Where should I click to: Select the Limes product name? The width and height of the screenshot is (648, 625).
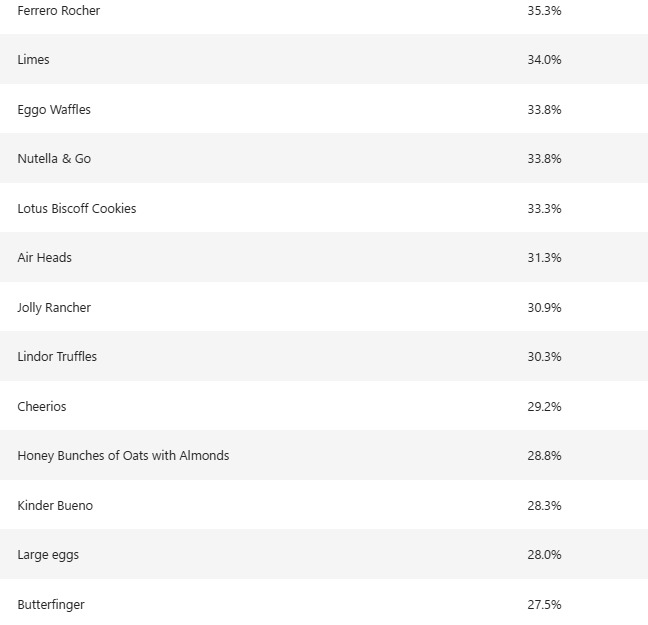coord(33,60)
